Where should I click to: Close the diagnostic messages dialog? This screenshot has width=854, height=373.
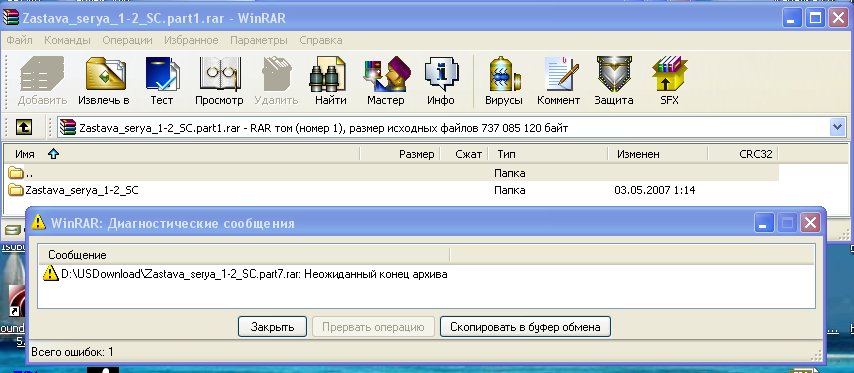pyautogui.click(x=811, y=223)
